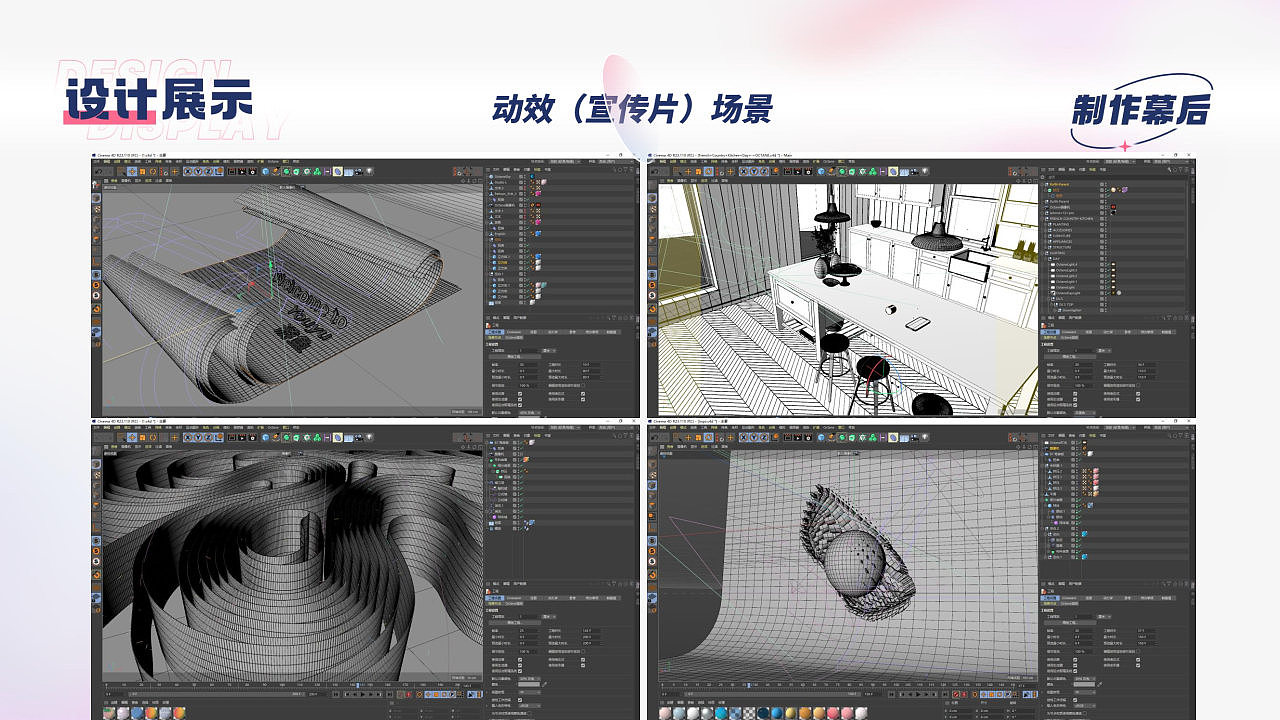
Task: Select the Cube primitive icon in sphere window
Action: [x=821, y=437]
